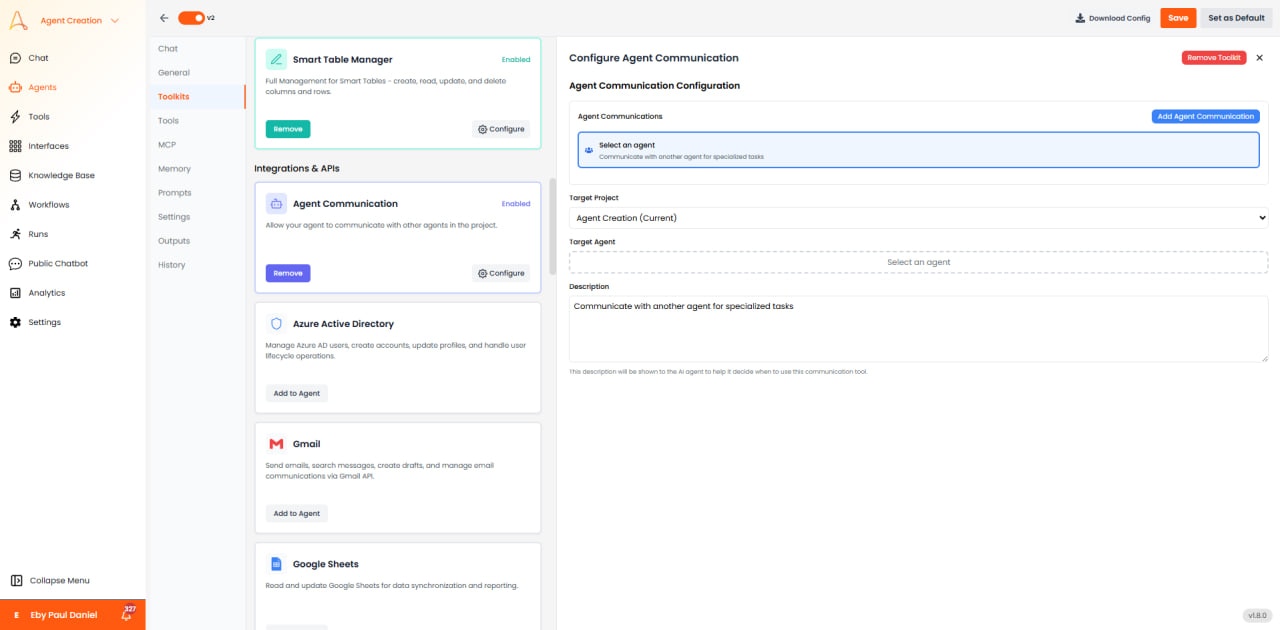
Task: Open Configure on the Agent Communication toolkit
Action: (500, 272)
